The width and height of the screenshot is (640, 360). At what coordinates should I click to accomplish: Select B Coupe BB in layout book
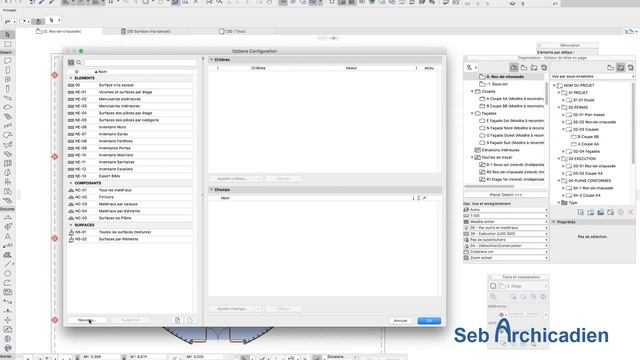[585, 137]
